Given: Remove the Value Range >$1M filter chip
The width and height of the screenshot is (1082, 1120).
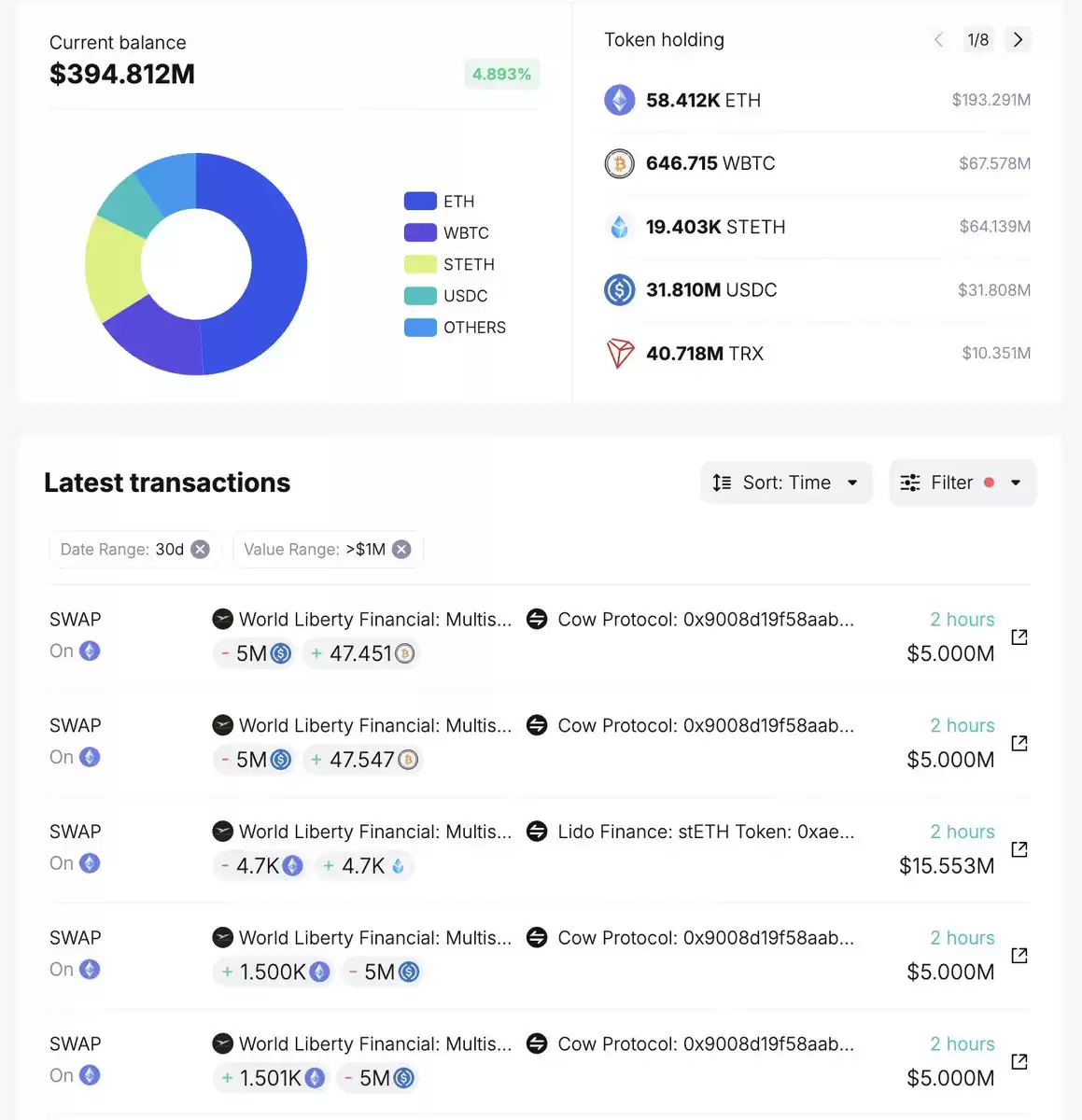Looking at the screenshot, I should 401,550.
